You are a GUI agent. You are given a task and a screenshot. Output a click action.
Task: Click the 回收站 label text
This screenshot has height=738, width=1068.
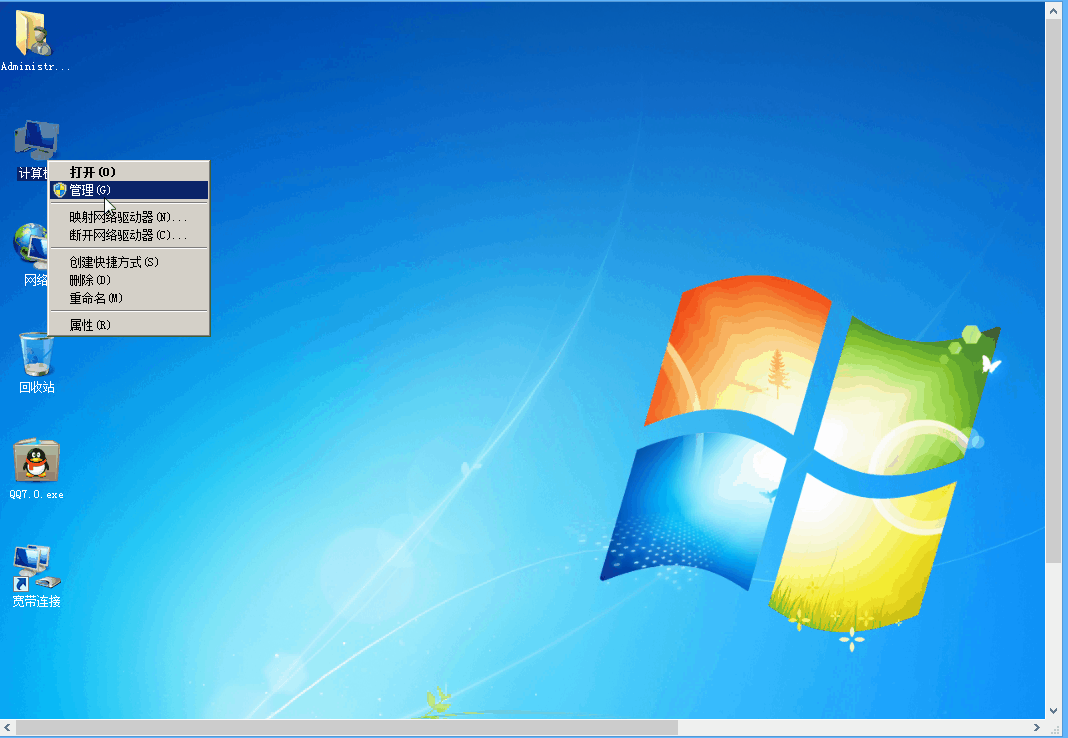(x=37, y=387)
